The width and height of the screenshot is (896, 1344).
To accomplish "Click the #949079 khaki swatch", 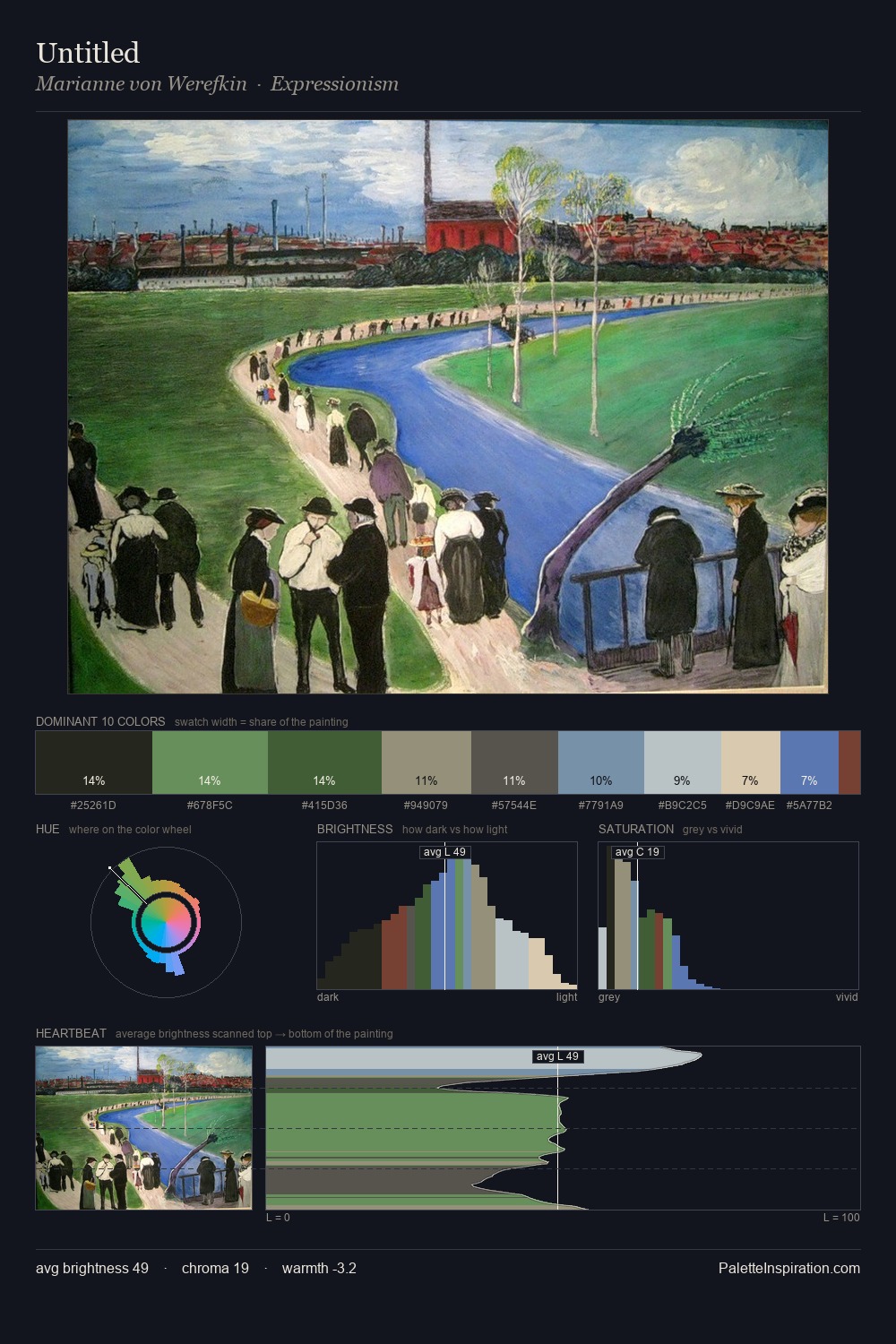I will pyautogui.click(x=426, y=762).
